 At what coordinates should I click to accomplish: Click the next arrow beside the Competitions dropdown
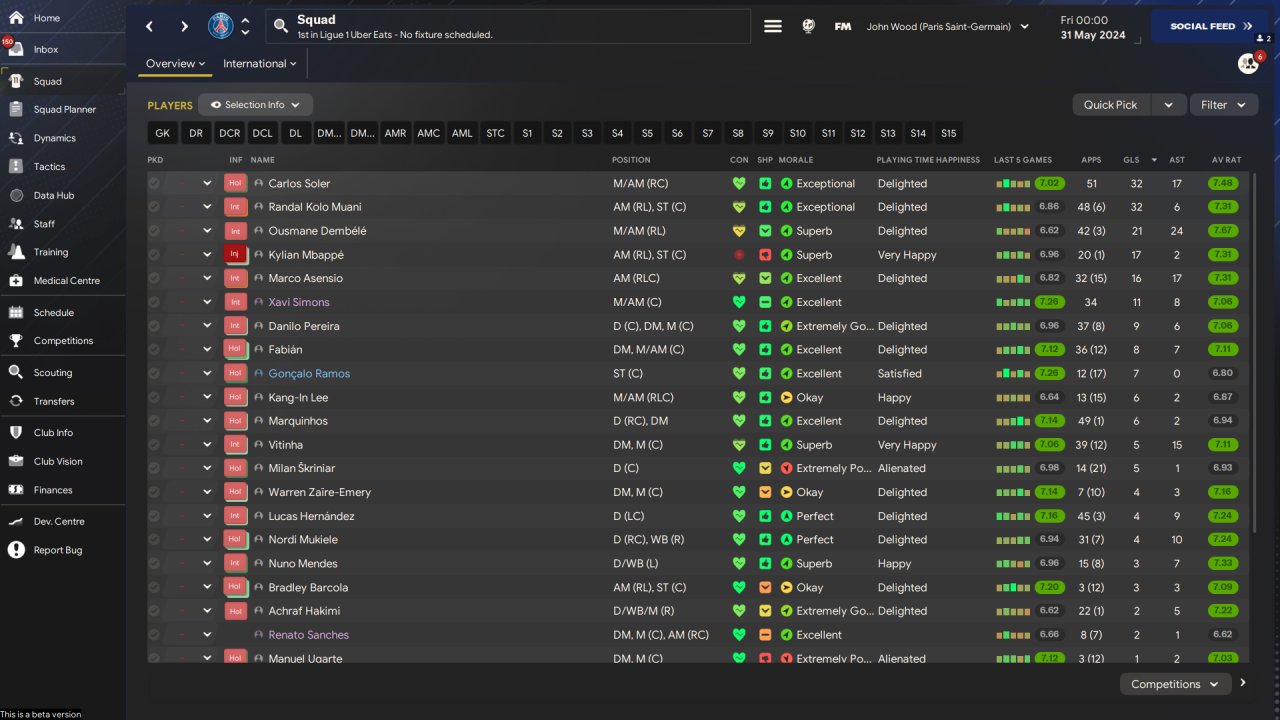[x=1243, y=683]
